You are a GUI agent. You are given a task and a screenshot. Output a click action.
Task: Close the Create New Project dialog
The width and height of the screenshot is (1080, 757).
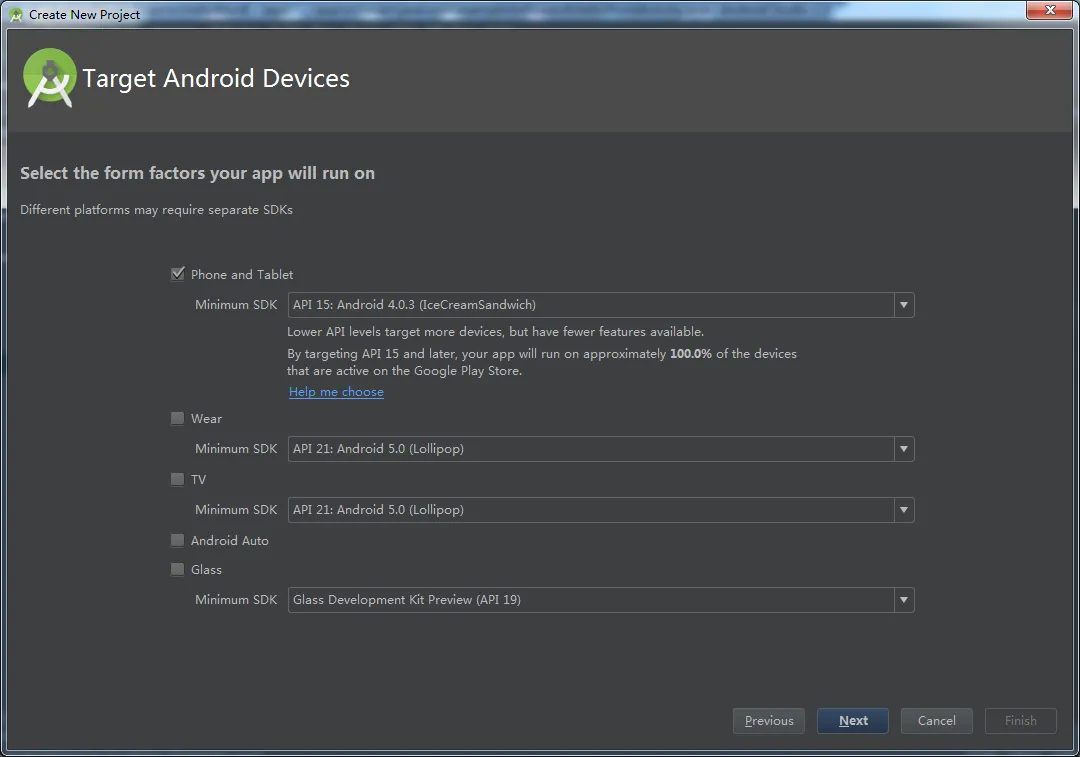[1049, 10]
